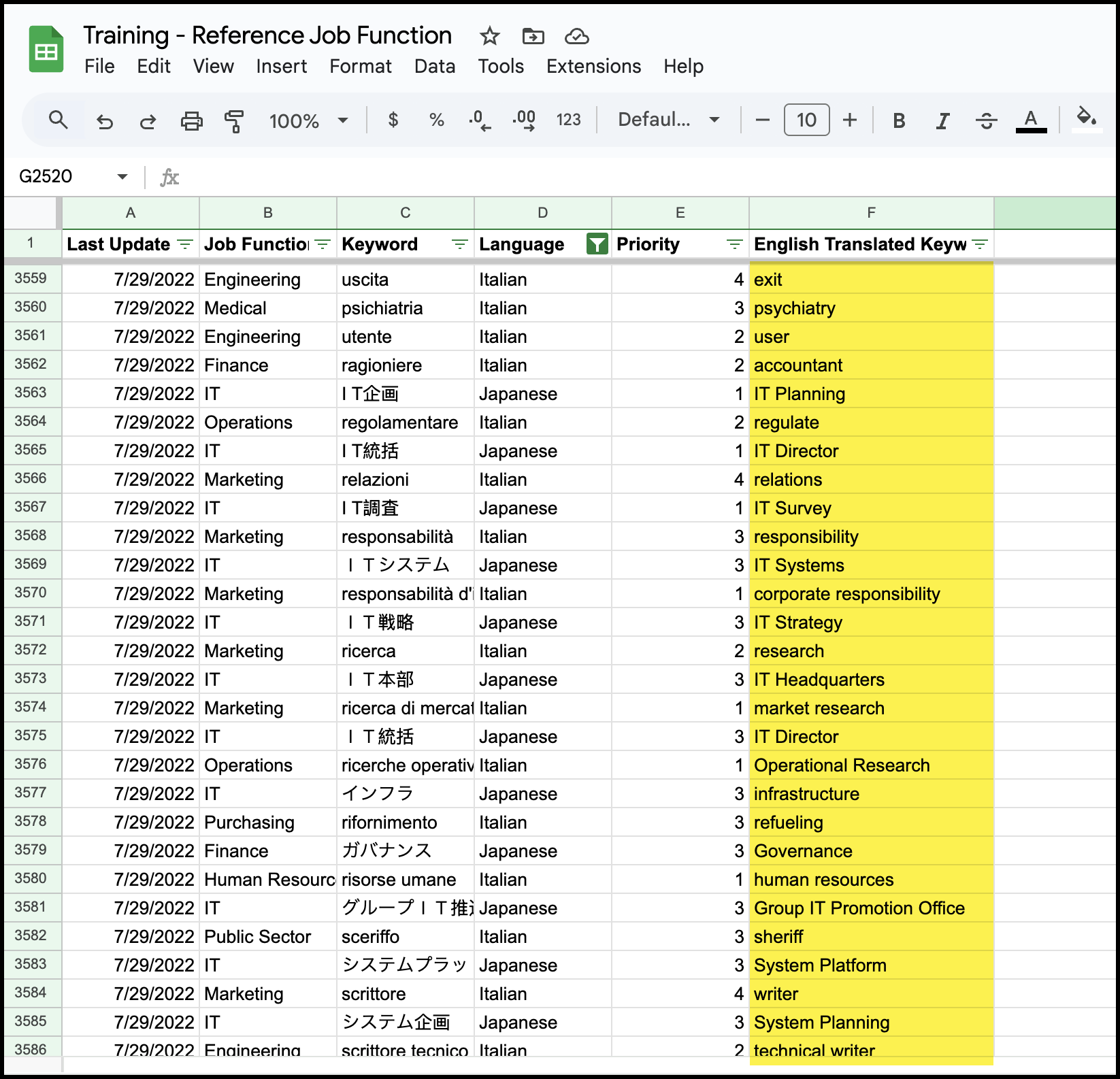Check the cloud save status icon
The image size is (1120, 1079).
click(576, 36)
